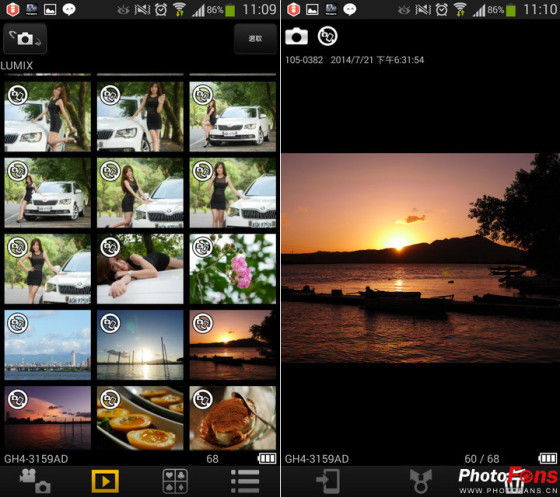Open the remote shooting camera tab
This screenshot has height=497, width=560.
coord(35,481)
